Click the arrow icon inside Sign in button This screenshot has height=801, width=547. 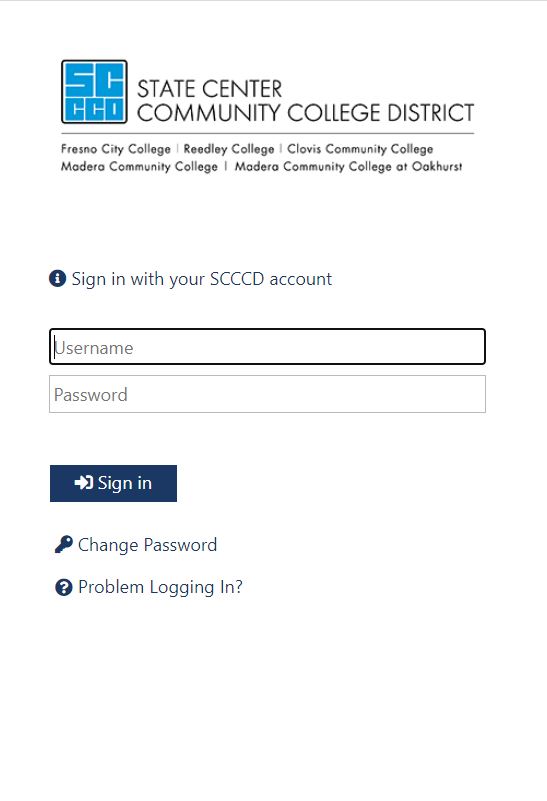point(84,483)
